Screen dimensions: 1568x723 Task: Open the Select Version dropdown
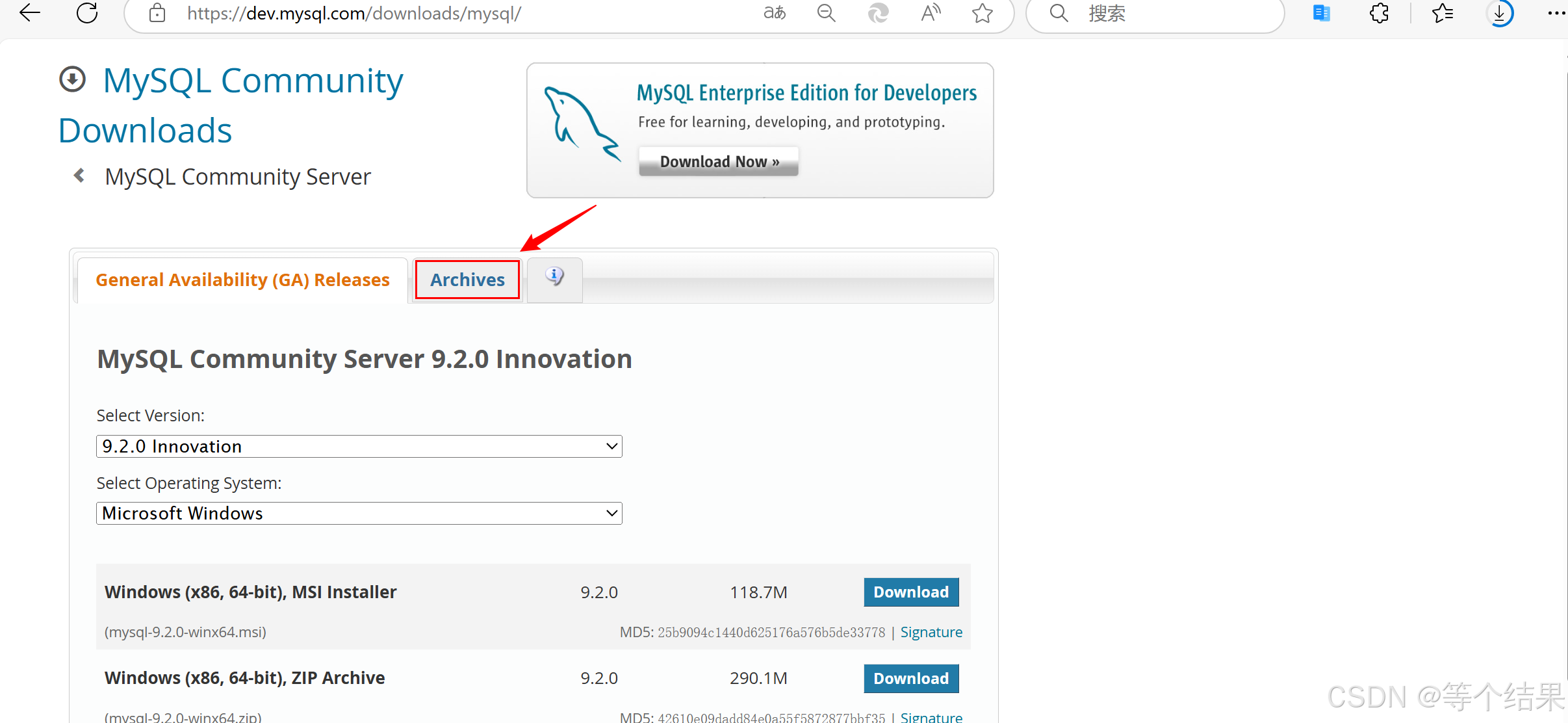pos(359,447)
